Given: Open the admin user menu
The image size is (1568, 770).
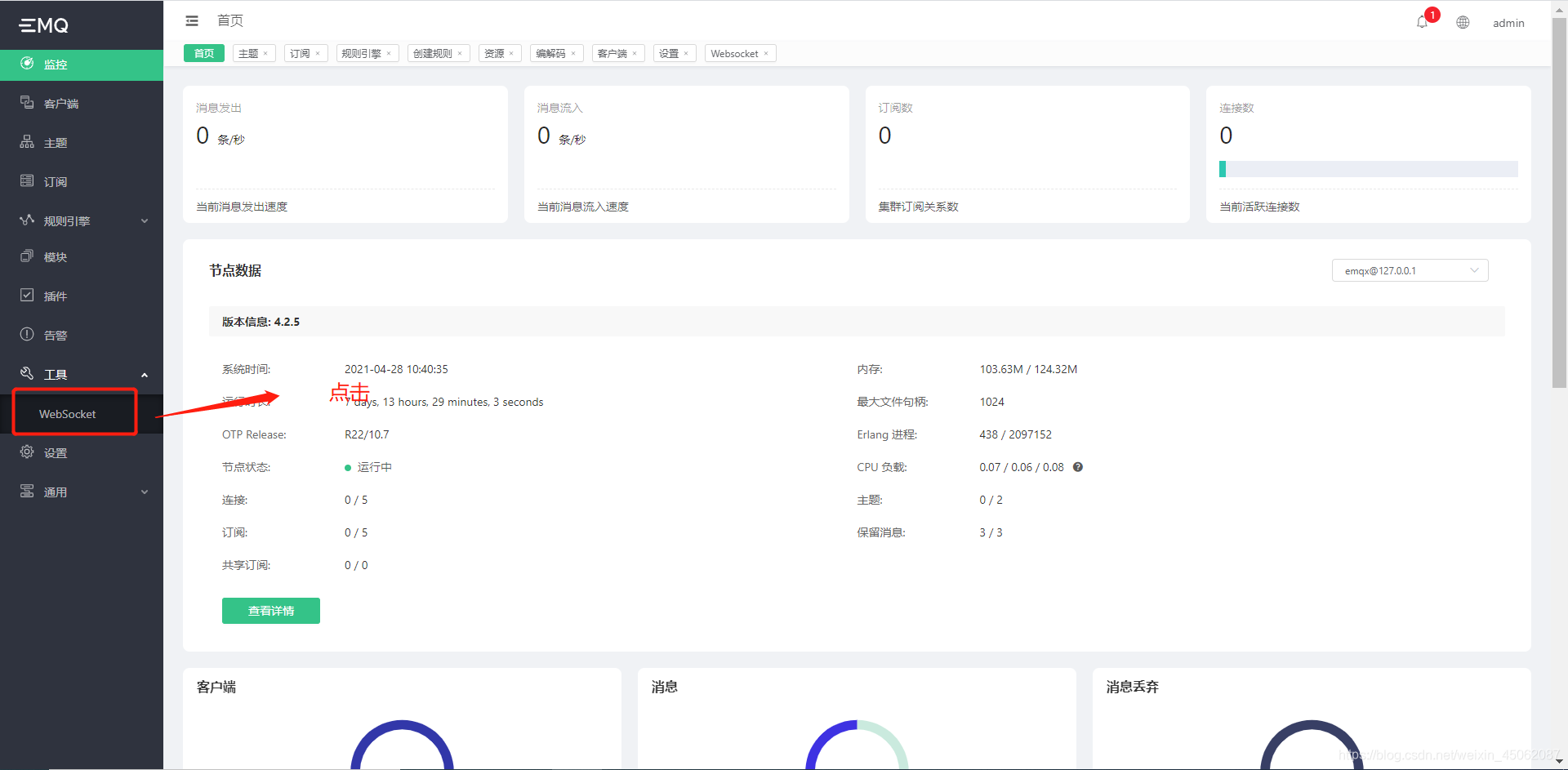Looking at the screenshot, I should (1508, 23).
